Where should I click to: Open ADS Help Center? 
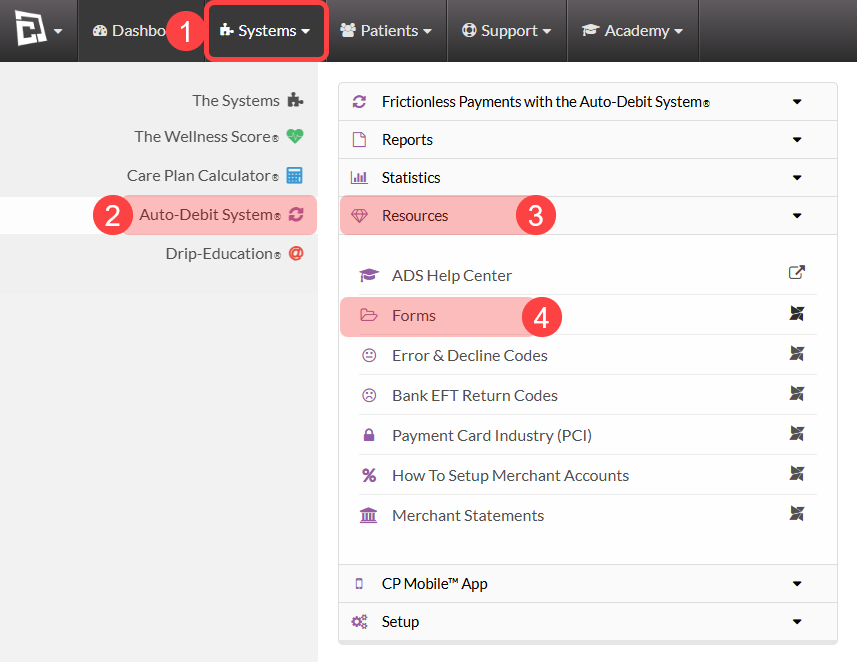pyautogui.click(x=451, y=276)
